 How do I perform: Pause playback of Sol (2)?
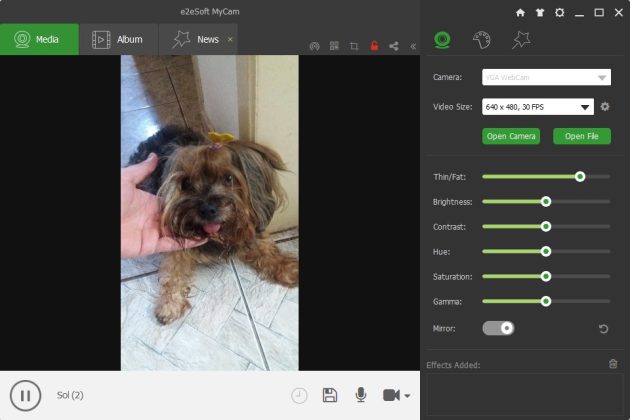25,395
